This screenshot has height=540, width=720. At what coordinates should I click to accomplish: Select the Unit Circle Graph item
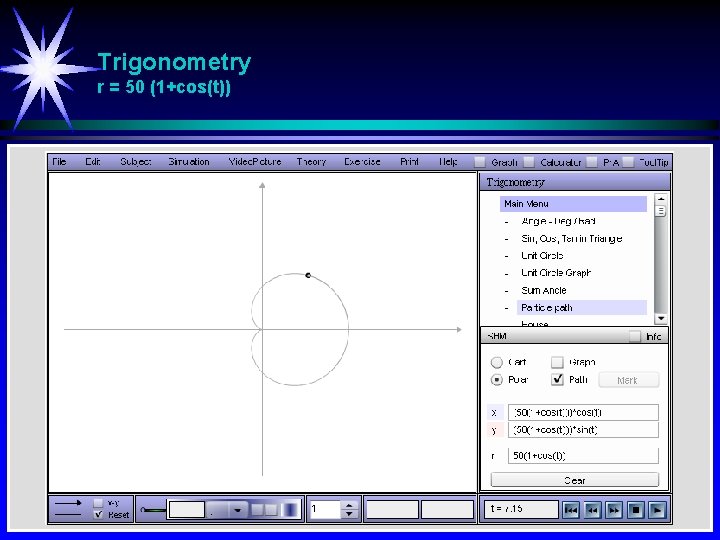pos(556,273)
